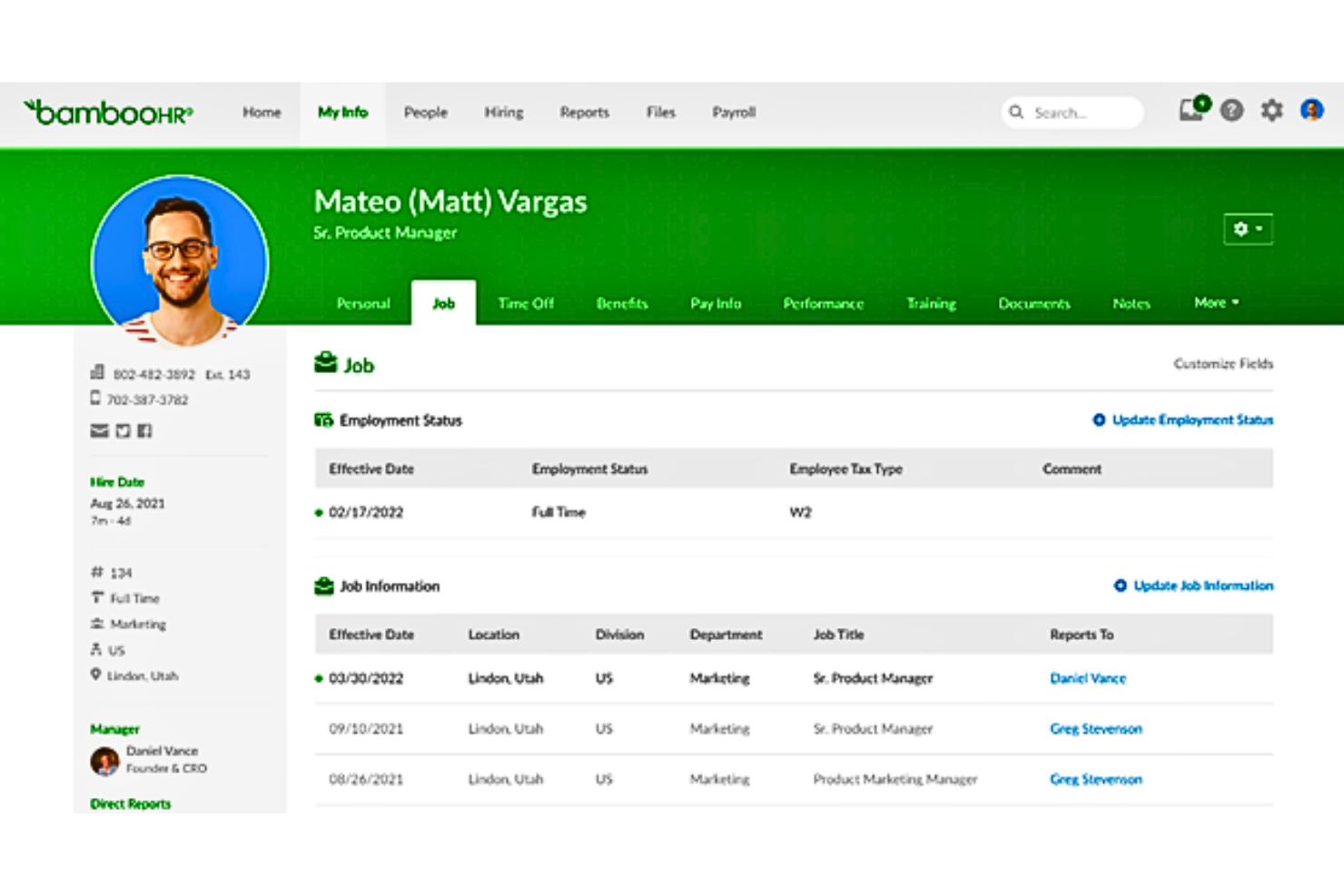Screen dimensions: 1344x896
Task: Open Customize Fields
Action: pos(1222,363)
